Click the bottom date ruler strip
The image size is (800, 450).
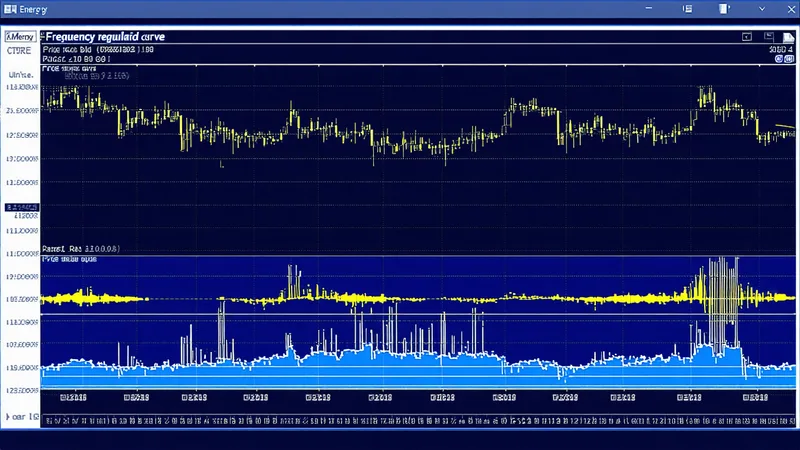pos(418,421)
